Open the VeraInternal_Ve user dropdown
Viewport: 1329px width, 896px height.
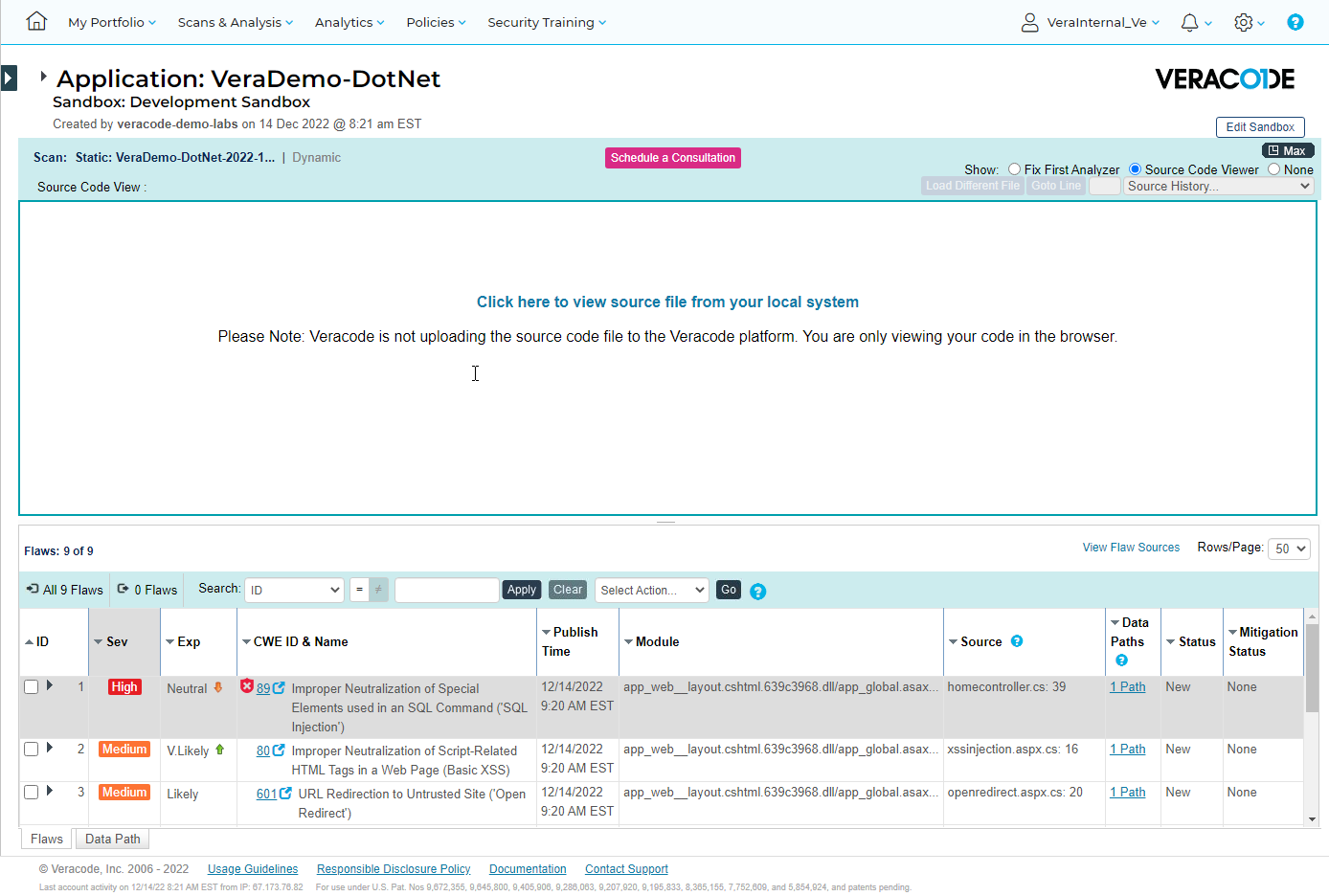coord(1102,22)
